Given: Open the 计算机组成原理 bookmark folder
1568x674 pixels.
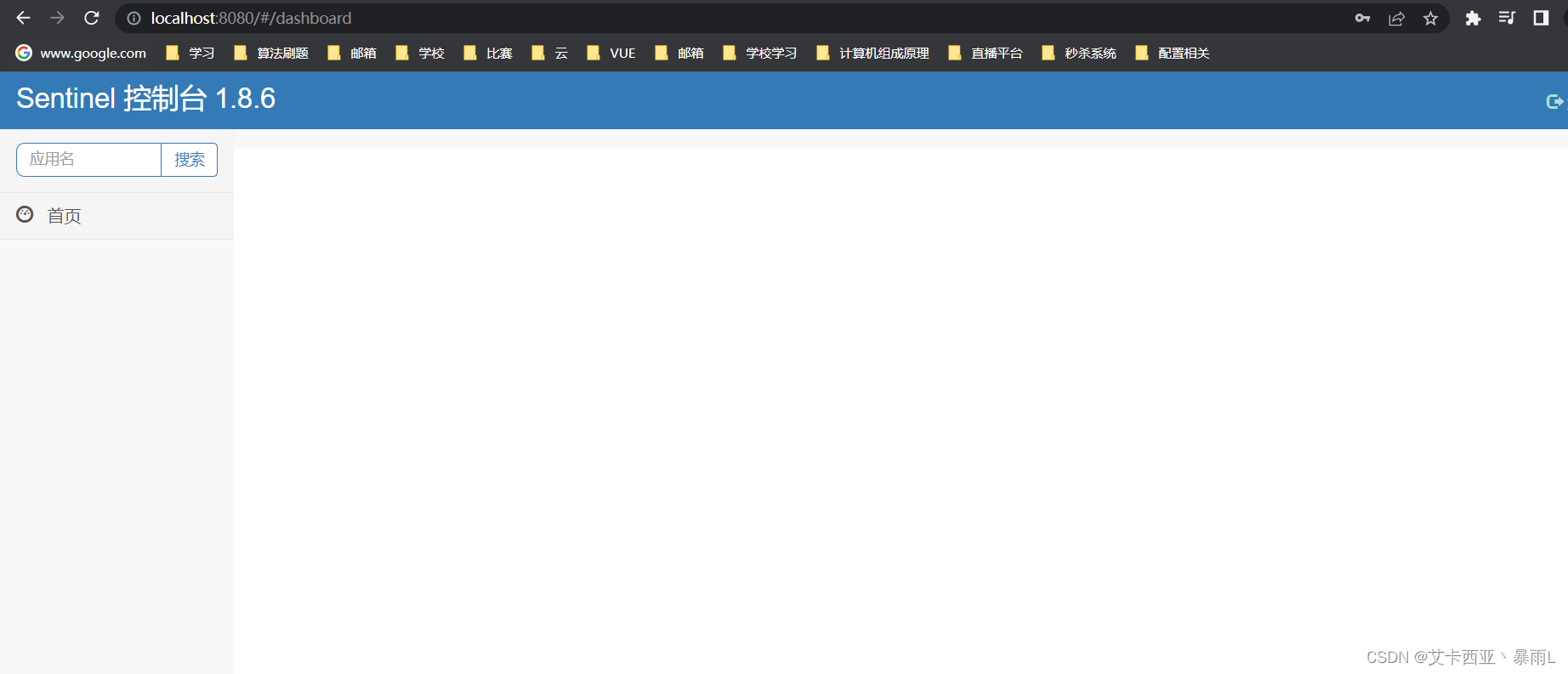Looking at the screenshot, I should pos(873,53).
